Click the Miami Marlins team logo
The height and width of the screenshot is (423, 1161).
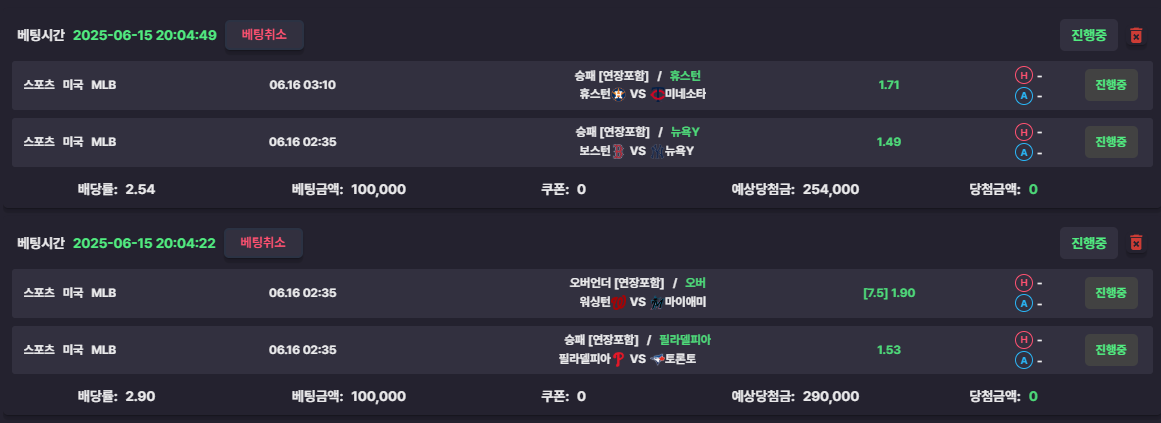[657, 302]
